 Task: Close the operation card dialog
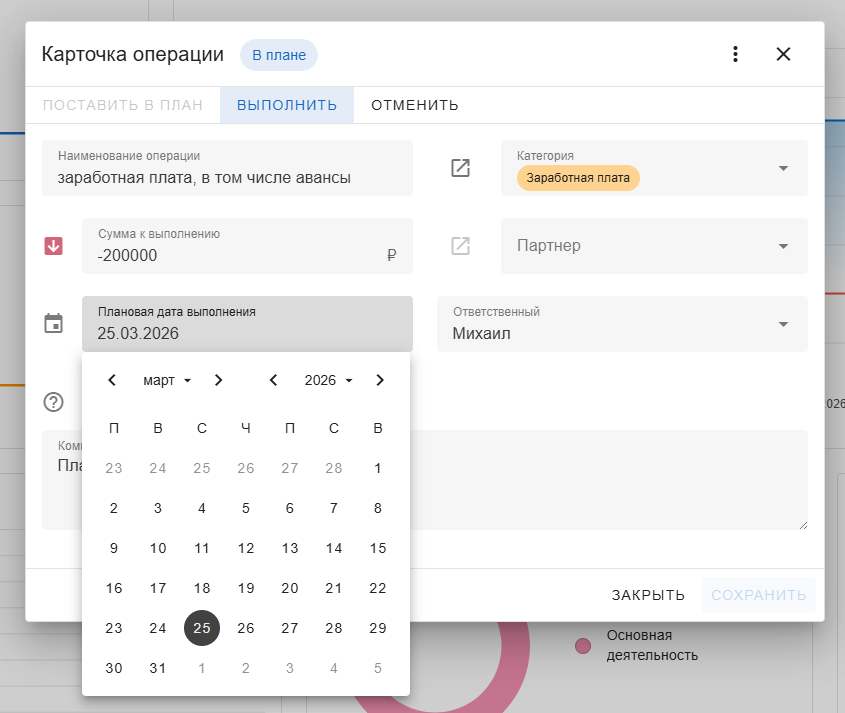783,54
